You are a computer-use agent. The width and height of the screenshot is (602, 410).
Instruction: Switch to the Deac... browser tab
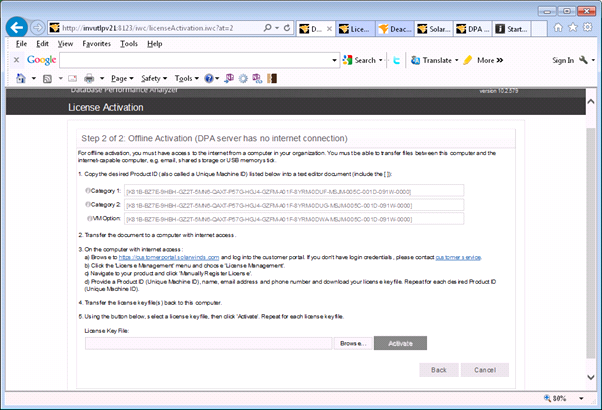coord(395,29)
